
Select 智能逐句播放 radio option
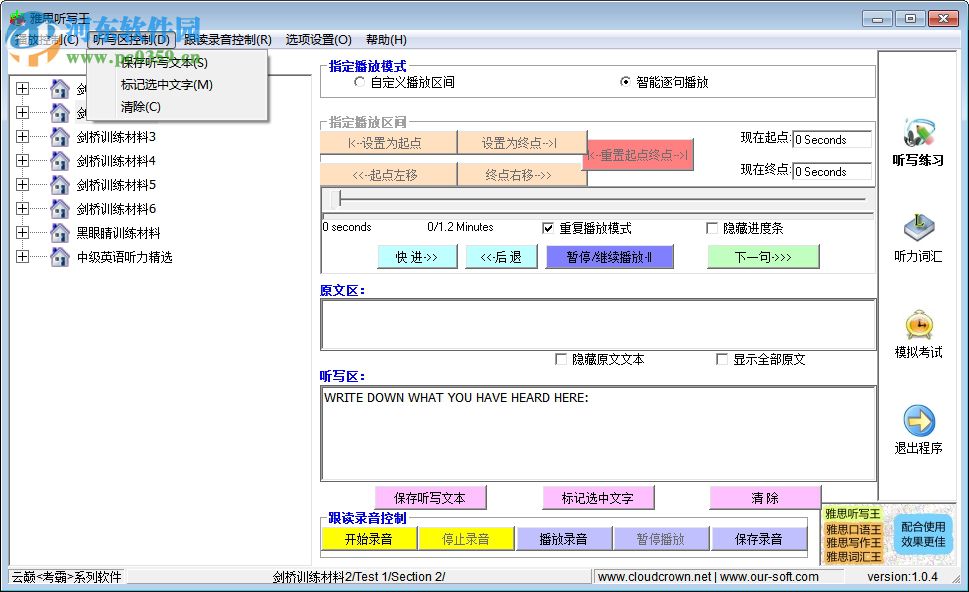click(625, 82)
